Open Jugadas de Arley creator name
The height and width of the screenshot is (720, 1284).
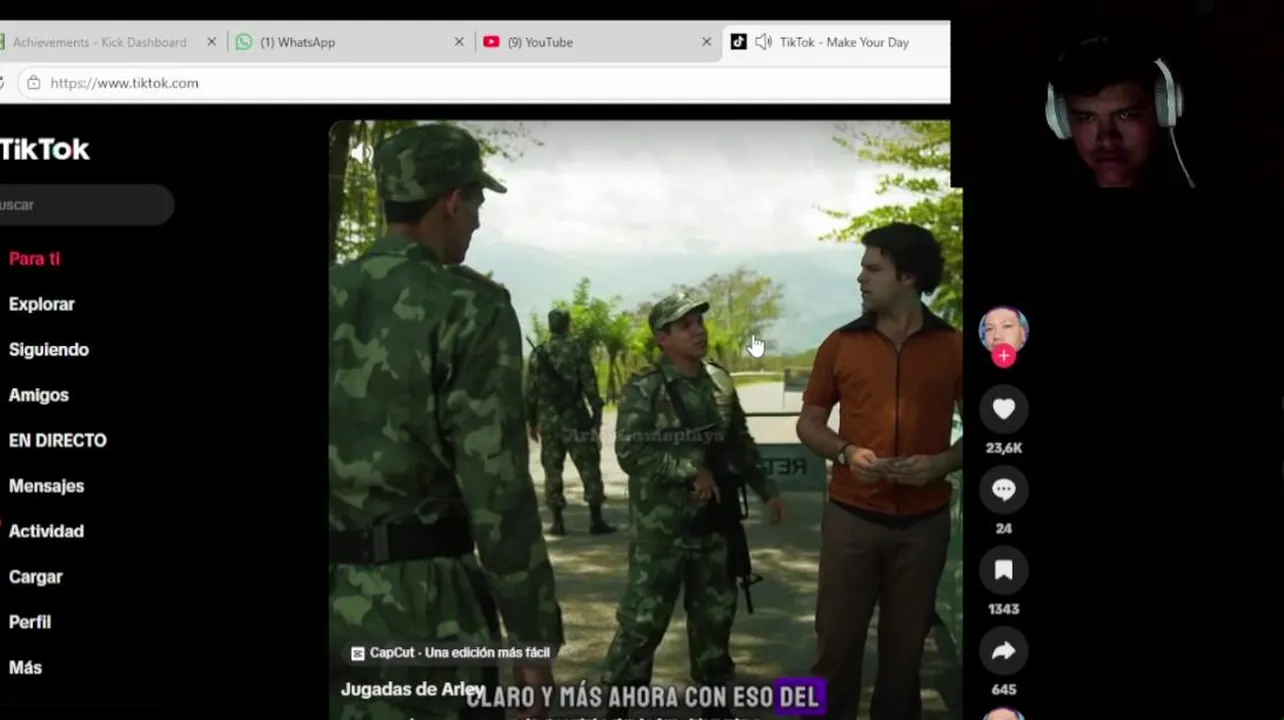pyautogui.click(x=411, y=689)
